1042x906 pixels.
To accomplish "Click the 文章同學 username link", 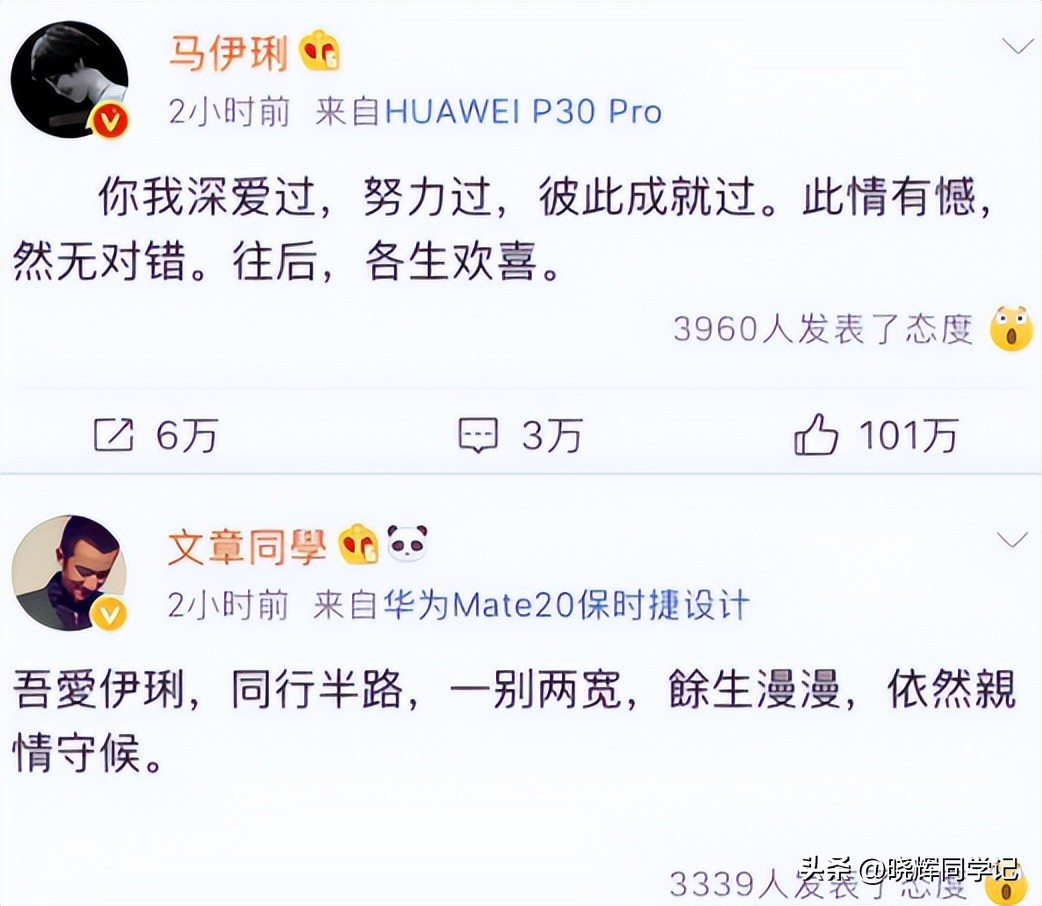I will [247, 546].
